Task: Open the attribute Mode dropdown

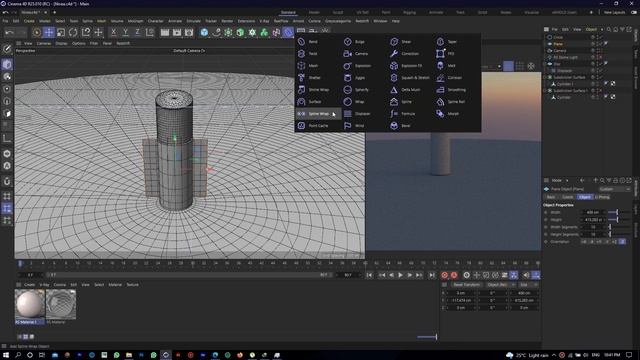Action: [x=559, y=180]
